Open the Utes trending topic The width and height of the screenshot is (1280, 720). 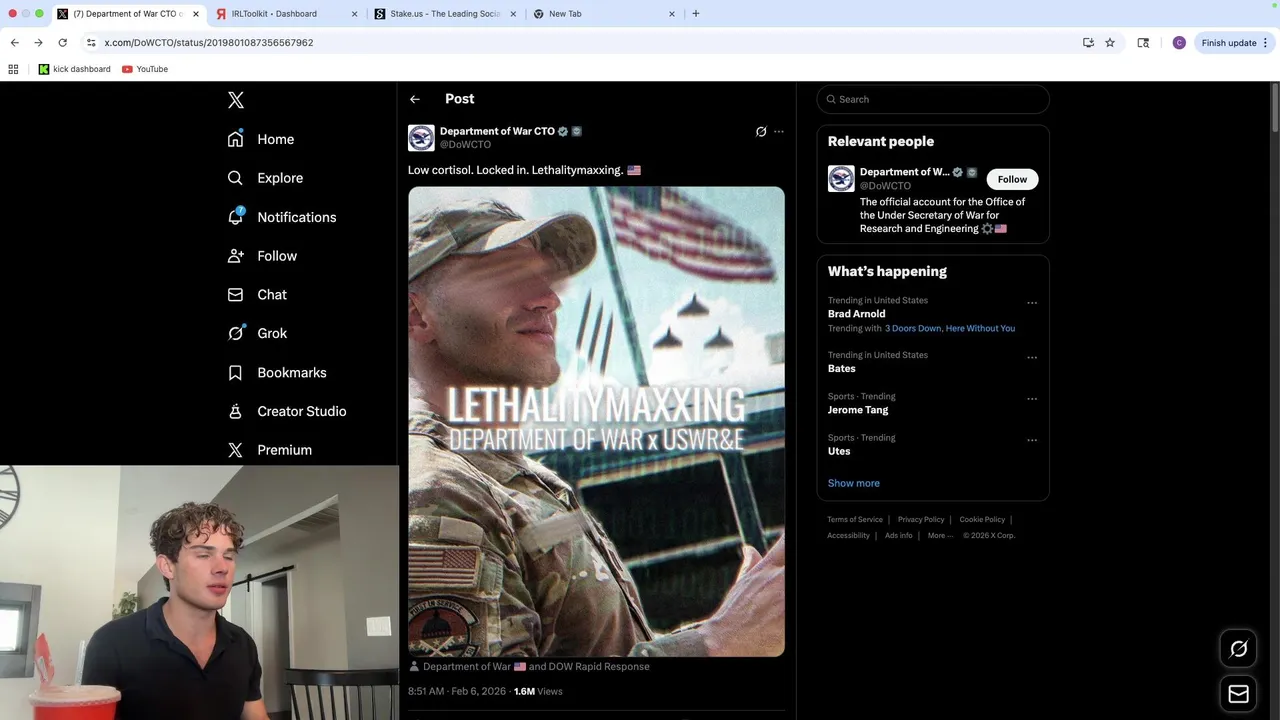point(839,451)
